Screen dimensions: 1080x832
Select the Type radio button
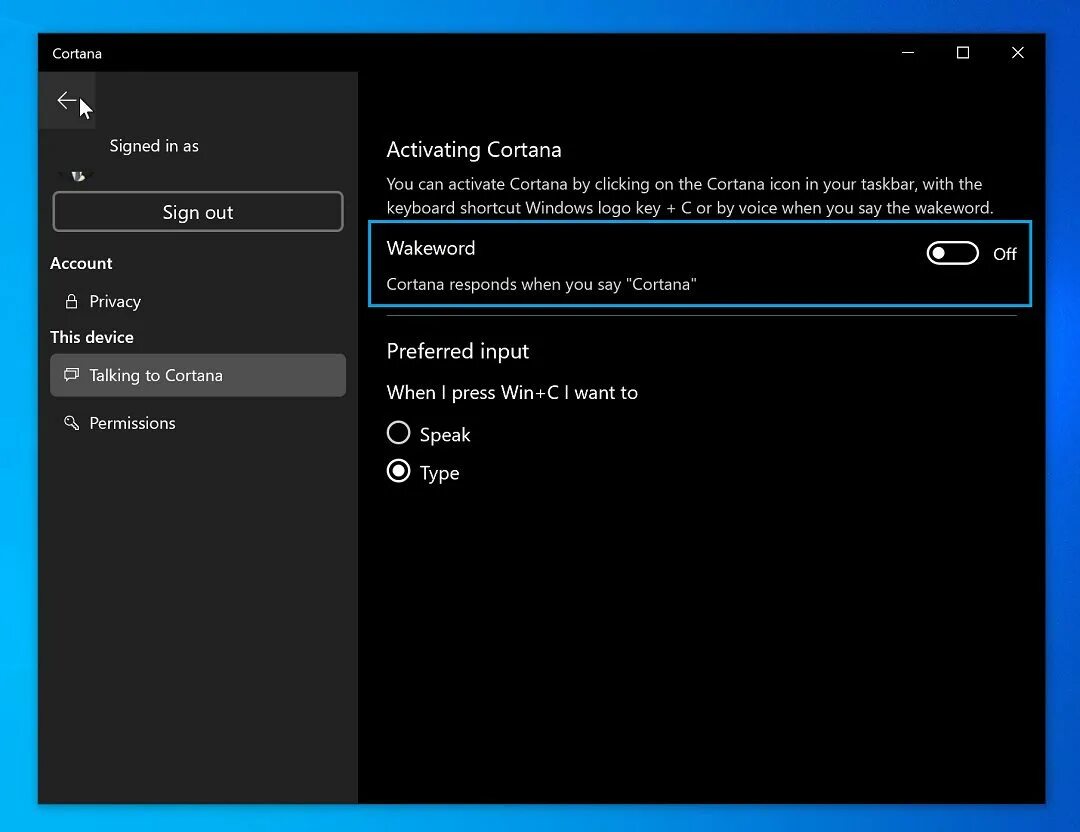point(398,472)
